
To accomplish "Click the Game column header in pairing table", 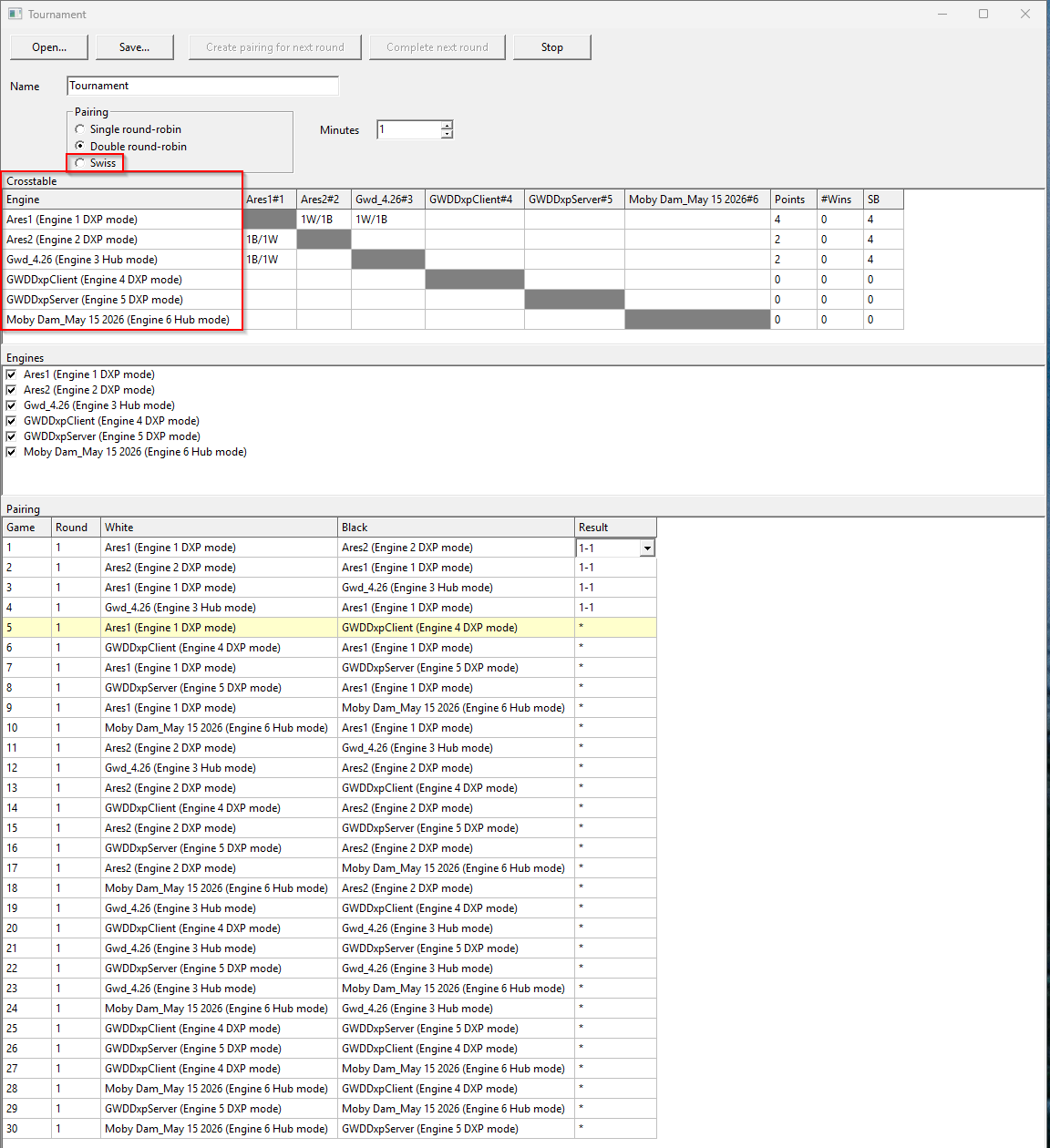I will click(x=26, y=528).
